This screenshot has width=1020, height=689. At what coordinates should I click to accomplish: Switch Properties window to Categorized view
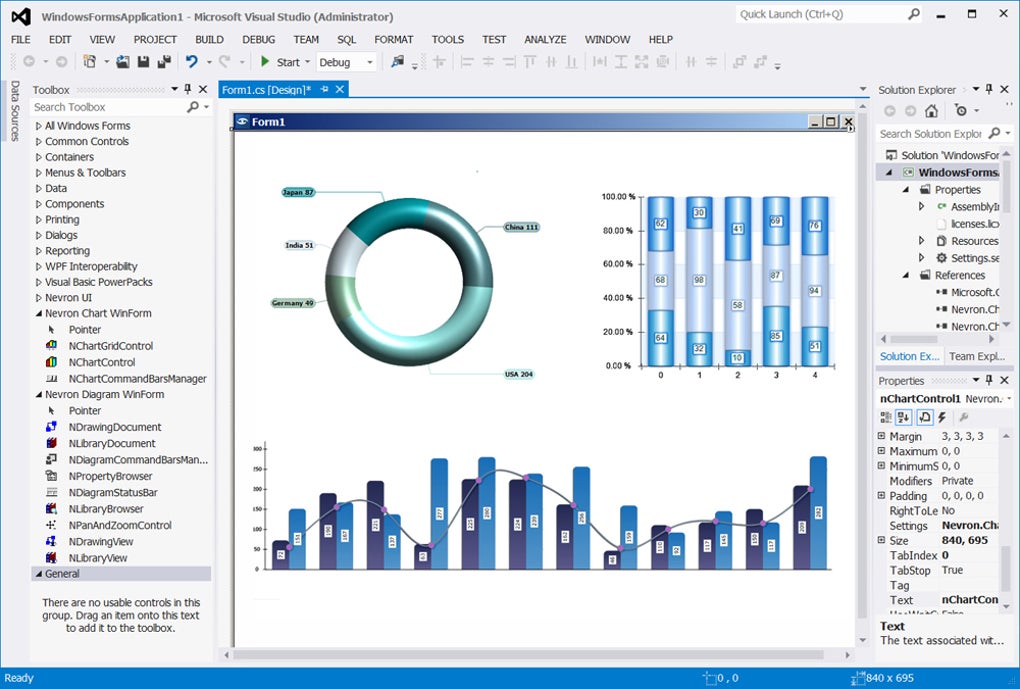(x=887, y=418)
